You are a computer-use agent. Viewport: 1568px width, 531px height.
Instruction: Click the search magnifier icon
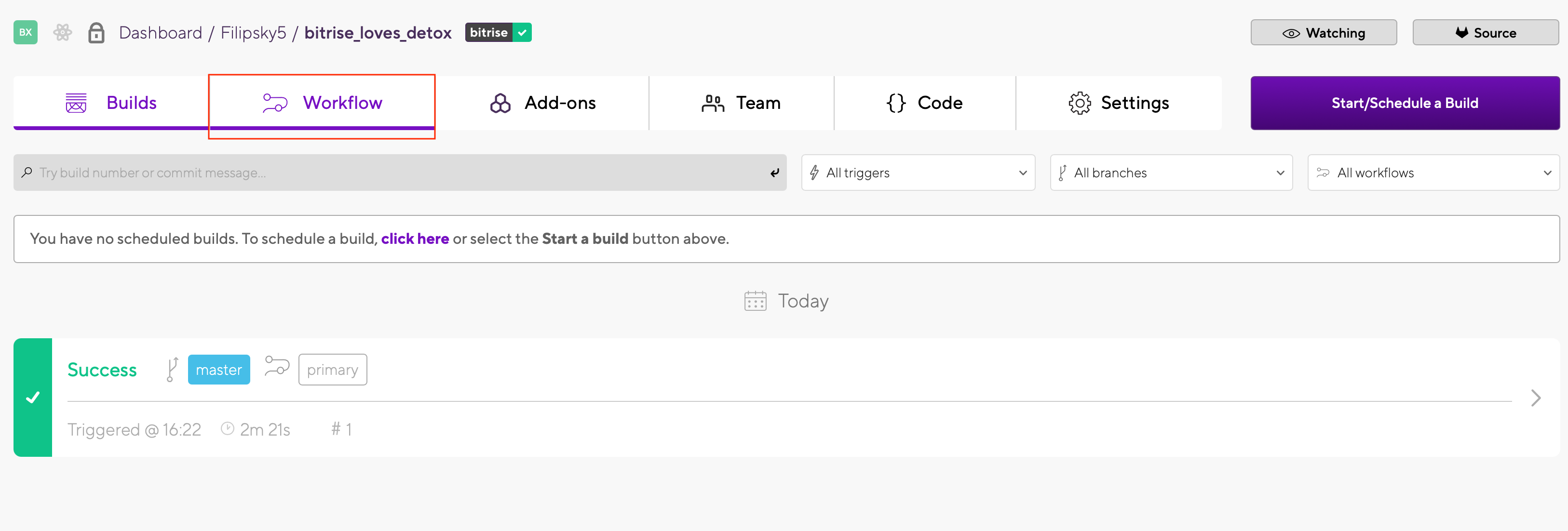pyautogui.click(x=27, y=173)
